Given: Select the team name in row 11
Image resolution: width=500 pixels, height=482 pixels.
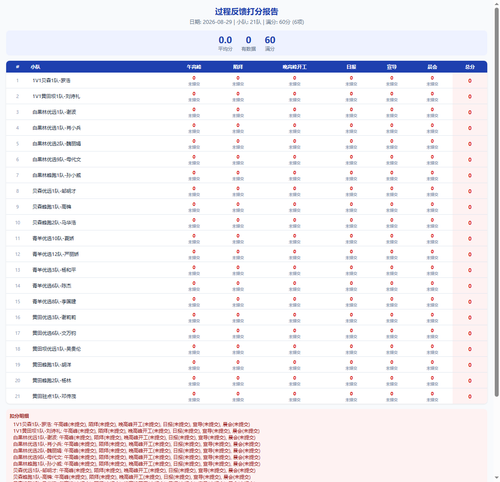Looking at the screenshot, I should (x=53, y=238).
